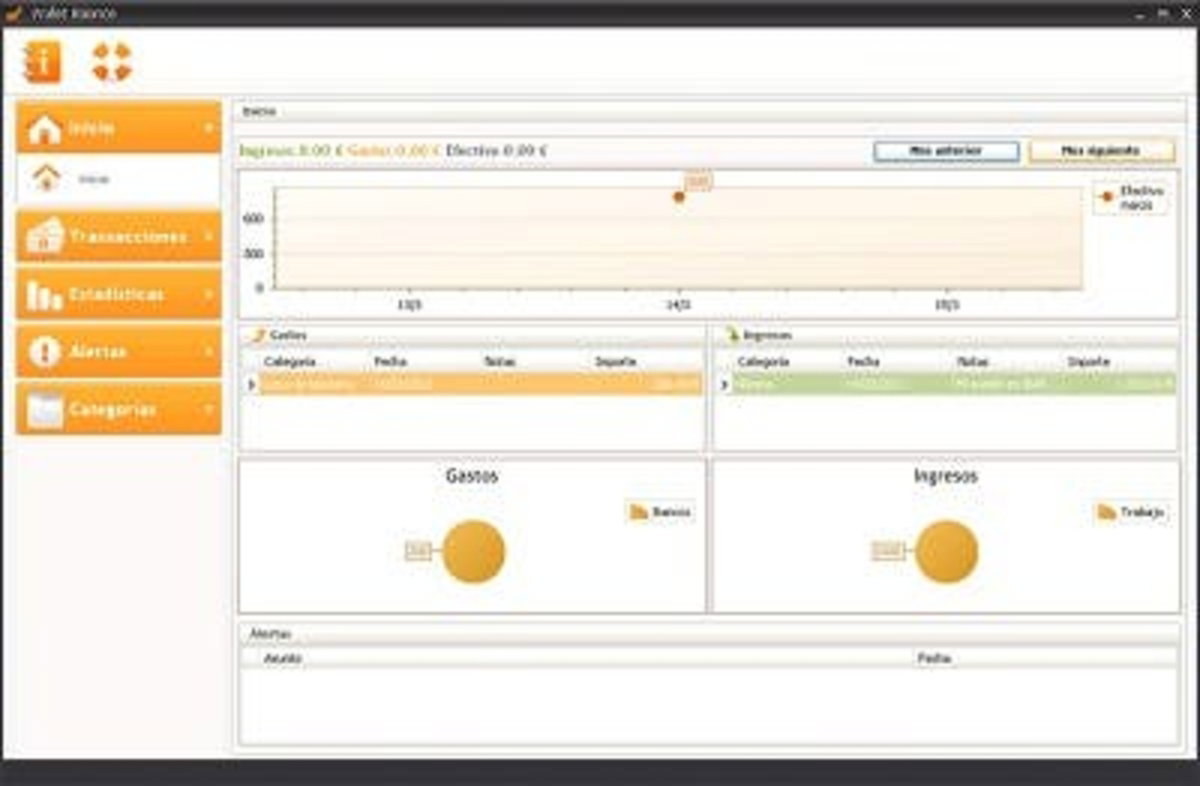Go to previous month with Mes anterior
The width and height of the screenshot is (1200, 786).
tap(946, 151)
